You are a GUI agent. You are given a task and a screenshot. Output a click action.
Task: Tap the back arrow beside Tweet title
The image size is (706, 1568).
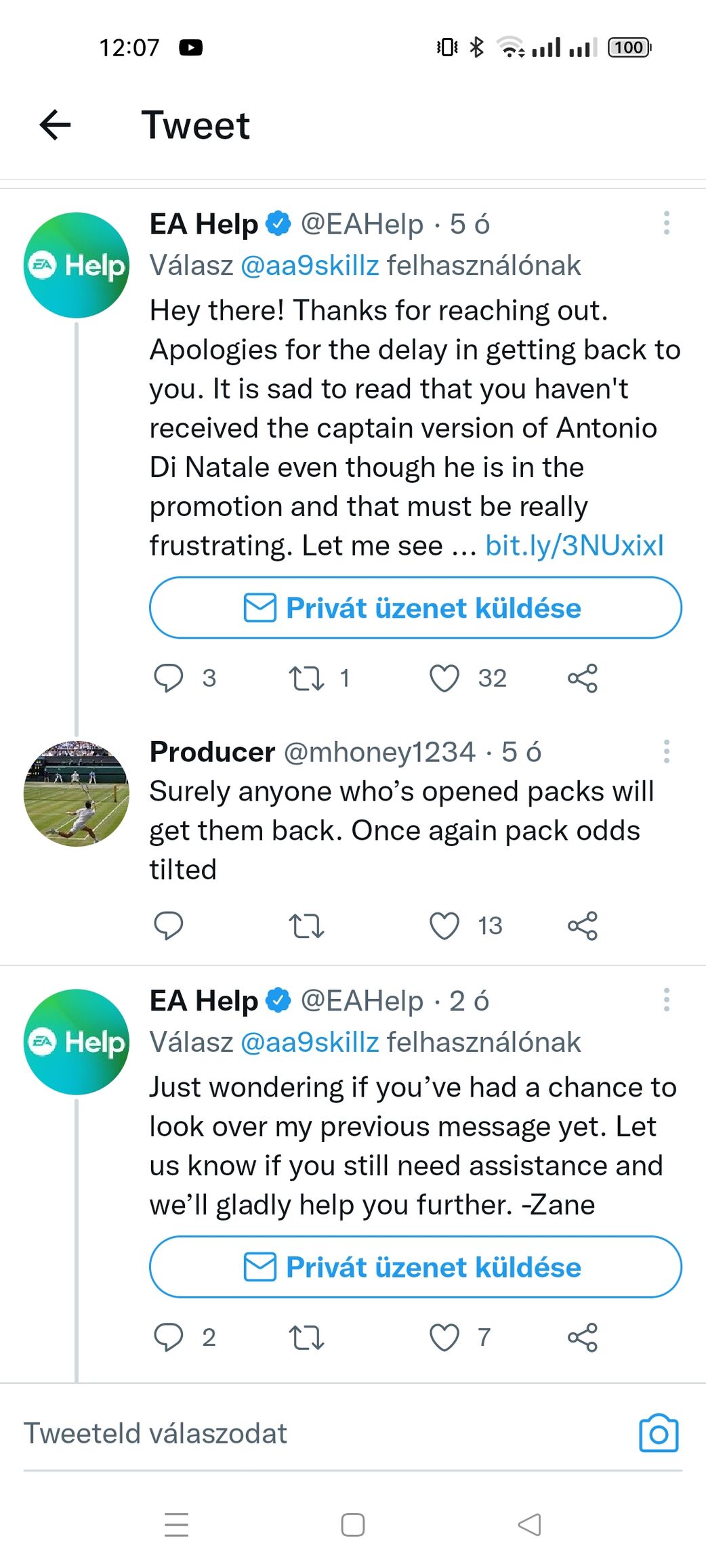(x=56, y=125)
